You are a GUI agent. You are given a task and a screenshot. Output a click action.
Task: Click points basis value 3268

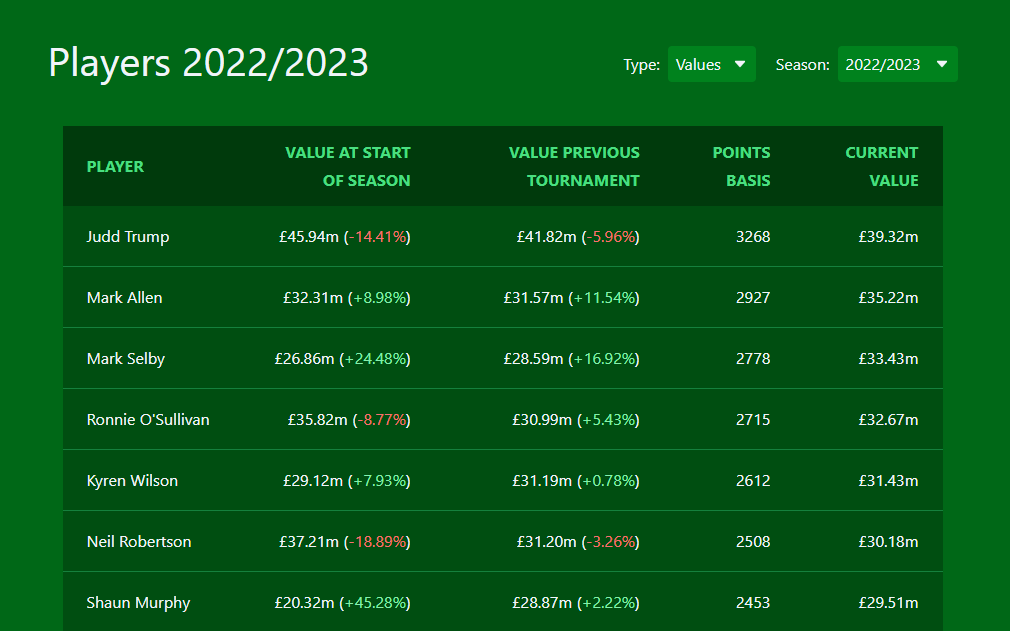753,237
